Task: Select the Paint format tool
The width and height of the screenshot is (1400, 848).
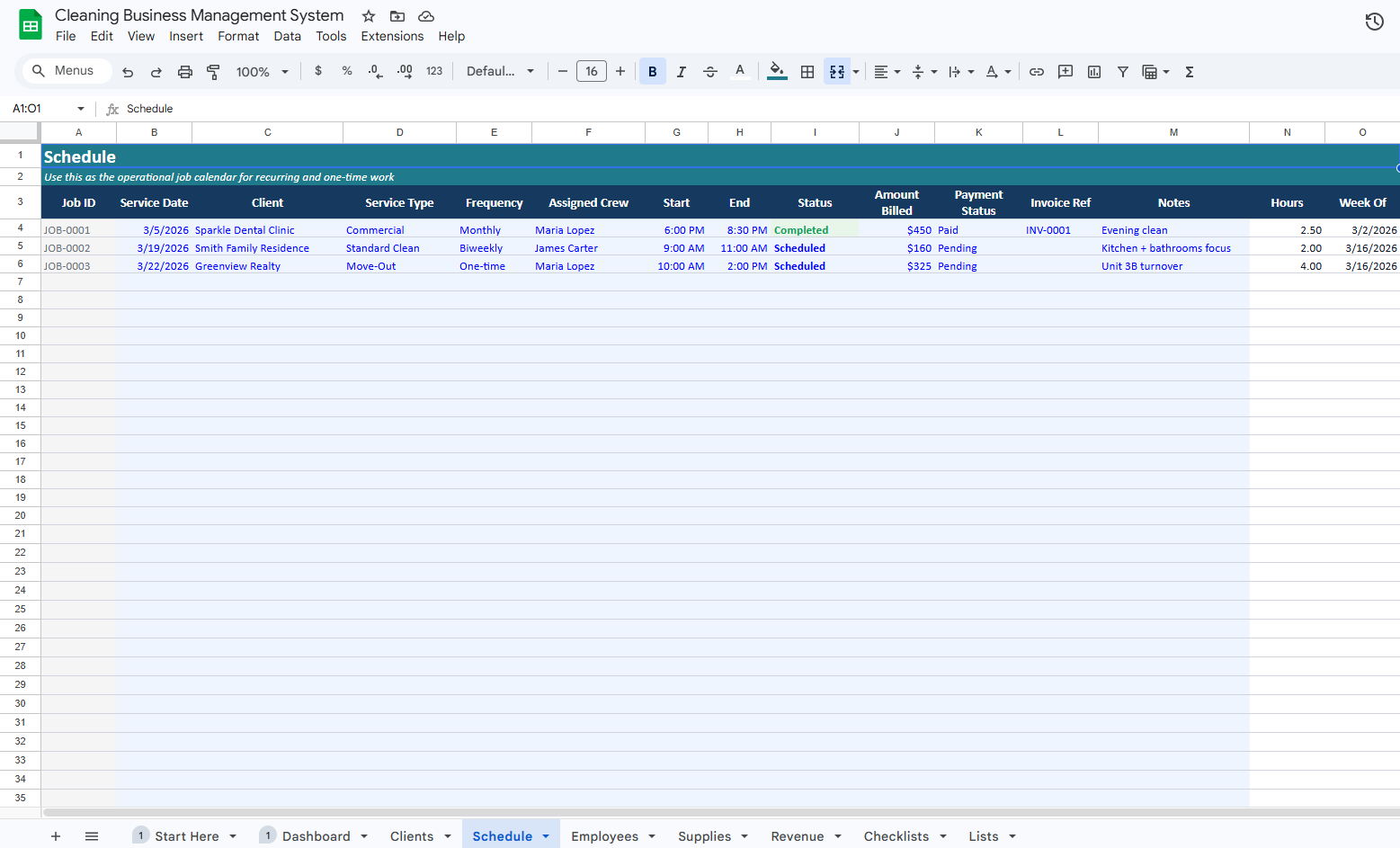Action: tap(213, 72)
